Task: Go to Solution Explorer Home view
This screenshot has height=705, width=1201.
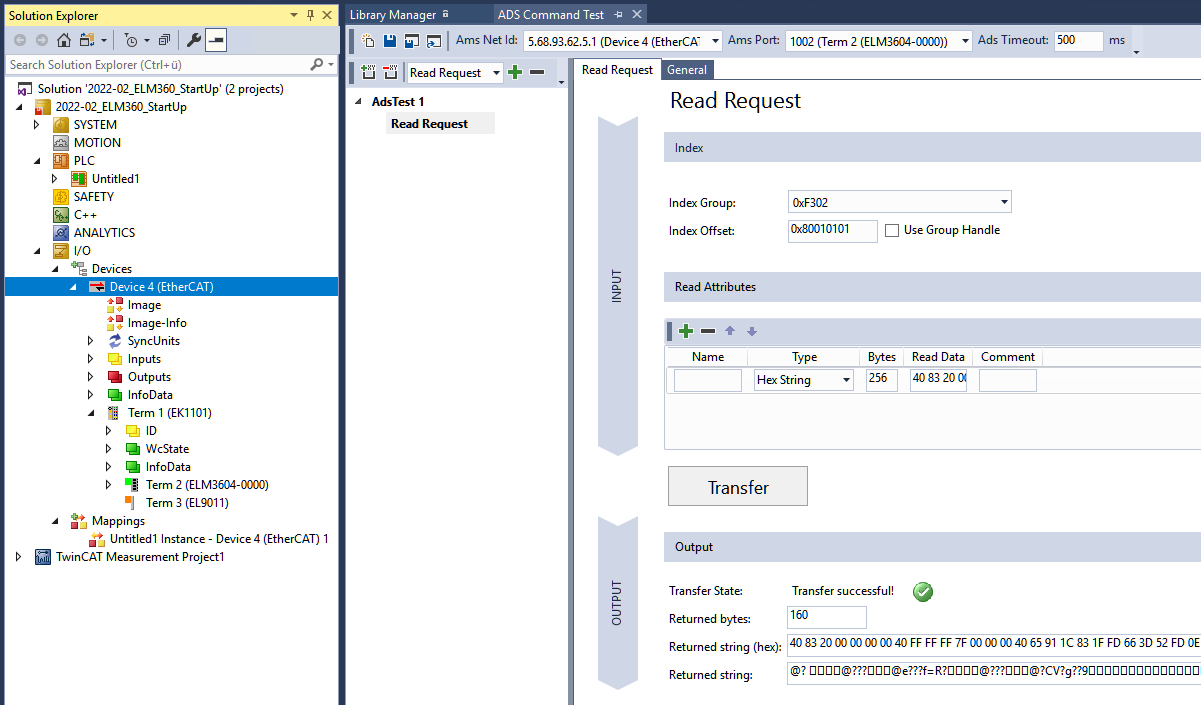Action: click(x=63, y=40)
